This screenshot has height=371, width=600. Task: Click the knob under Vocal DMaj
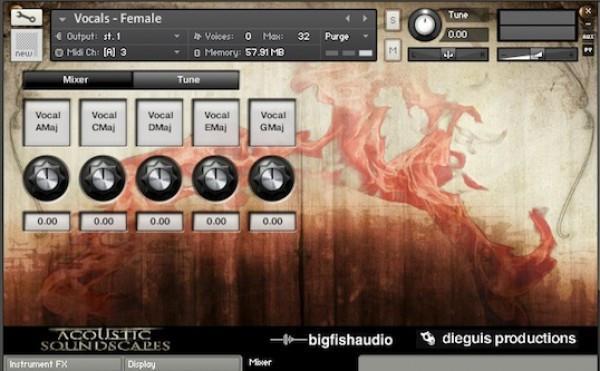(x=159, y=178)
